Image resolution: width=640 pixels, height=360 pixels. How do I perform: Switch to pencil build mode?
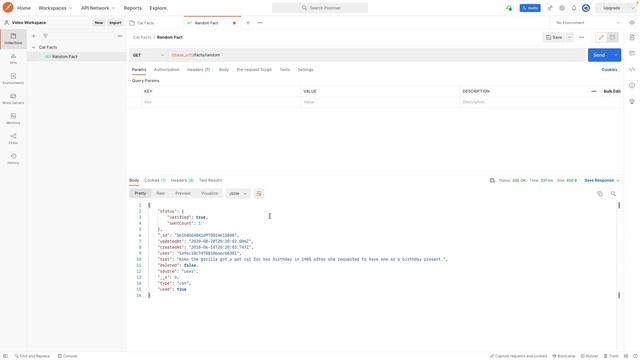click(x=601, y=37)
